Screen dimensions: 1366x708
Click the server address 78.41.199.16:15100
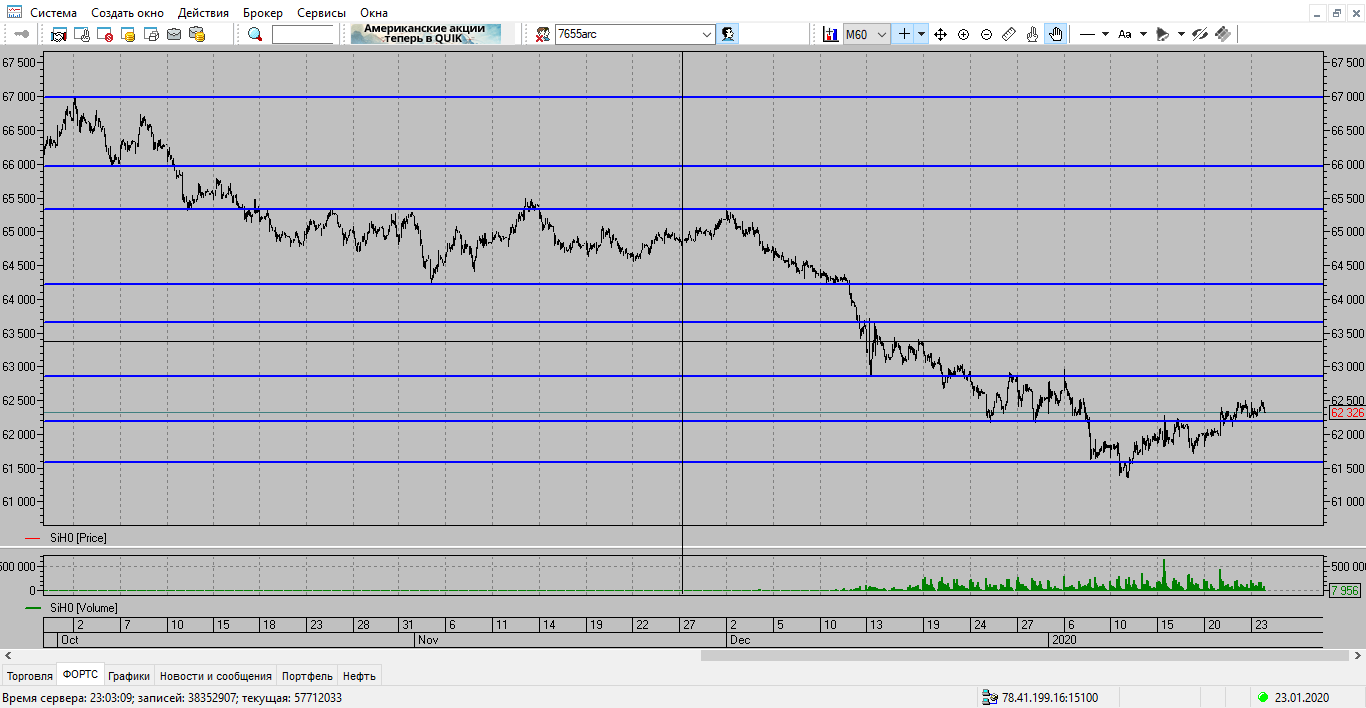tap(1050, 698)
